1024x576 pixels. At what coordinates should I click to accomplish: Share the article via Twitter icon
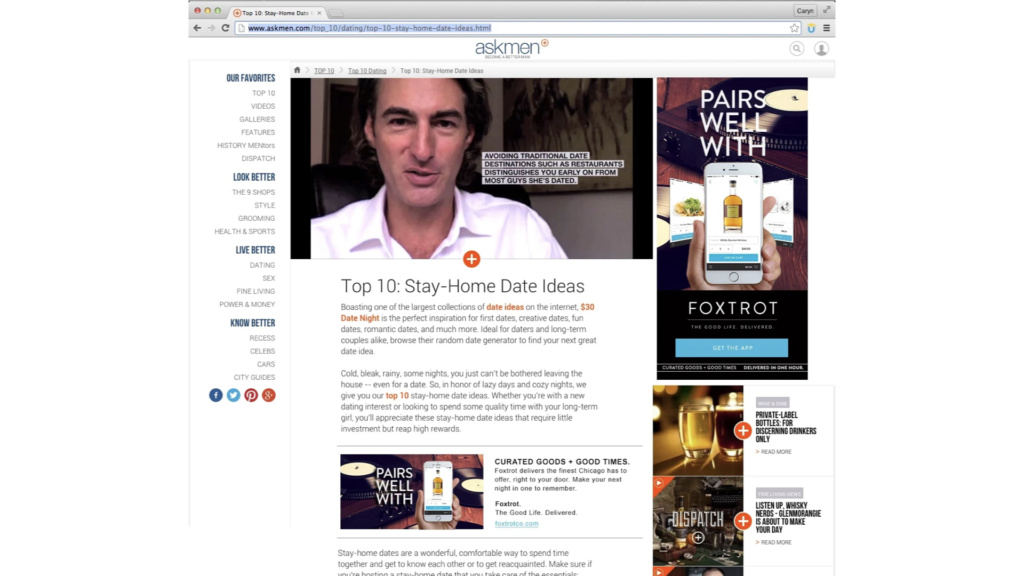click(x=233, y=395)
